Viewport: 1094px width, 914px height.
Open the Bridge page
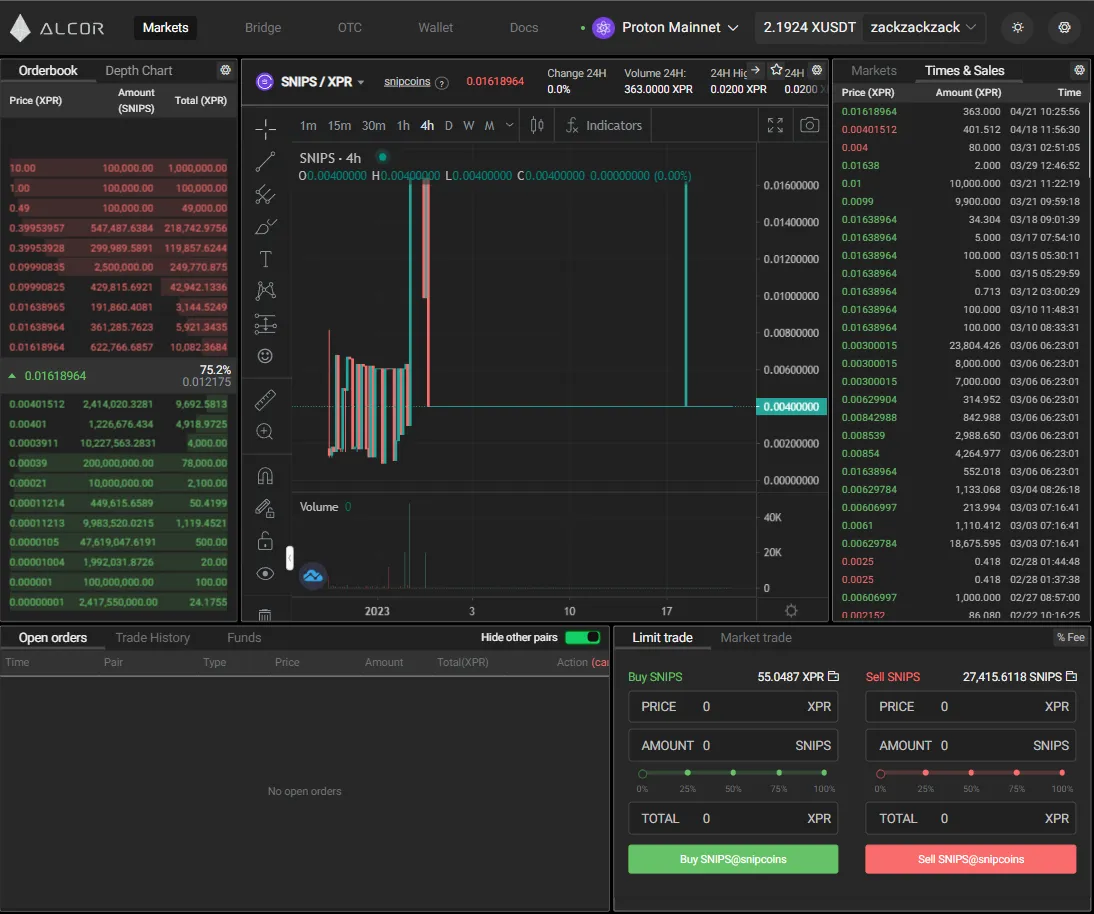[263, 28]
